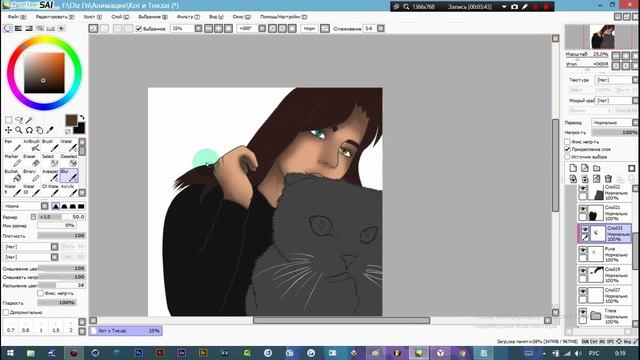Show the RGB sliders panel
640x360 pixels.
tap(18, 28)
